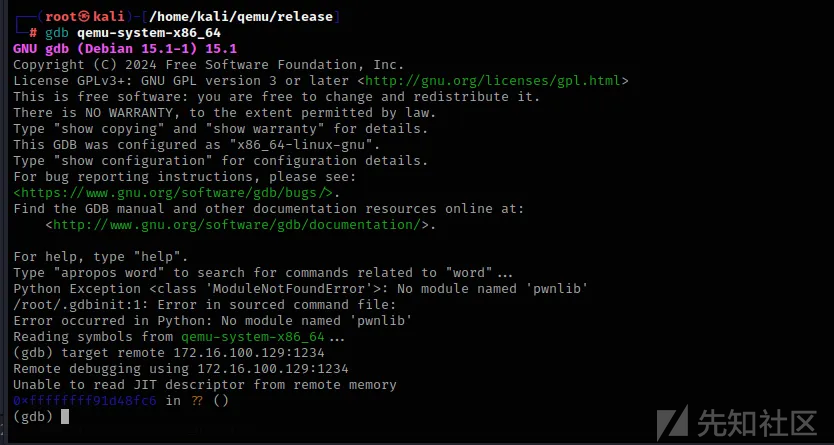Click the Kali skull icon in prompt
This screenshot has height=445, width=834.
coord(85,17)
